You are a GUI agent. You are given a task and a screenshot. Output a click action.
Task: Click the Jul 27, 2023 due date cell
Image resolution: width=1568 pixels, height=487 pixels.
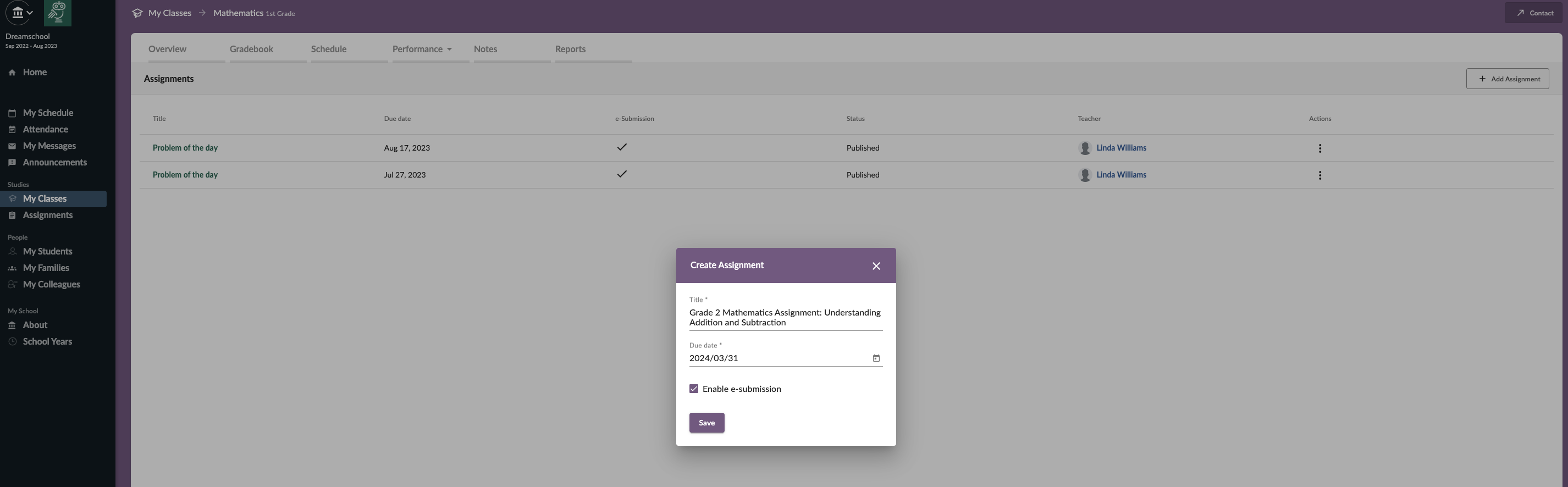(405, 175)
